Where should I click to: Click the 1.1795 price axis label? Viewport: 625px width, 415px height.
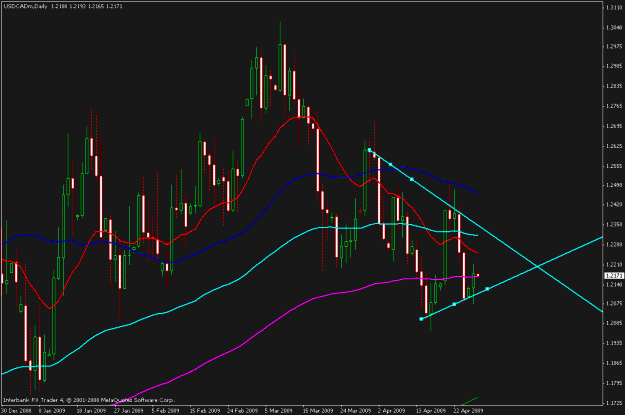tap(614, 383)
